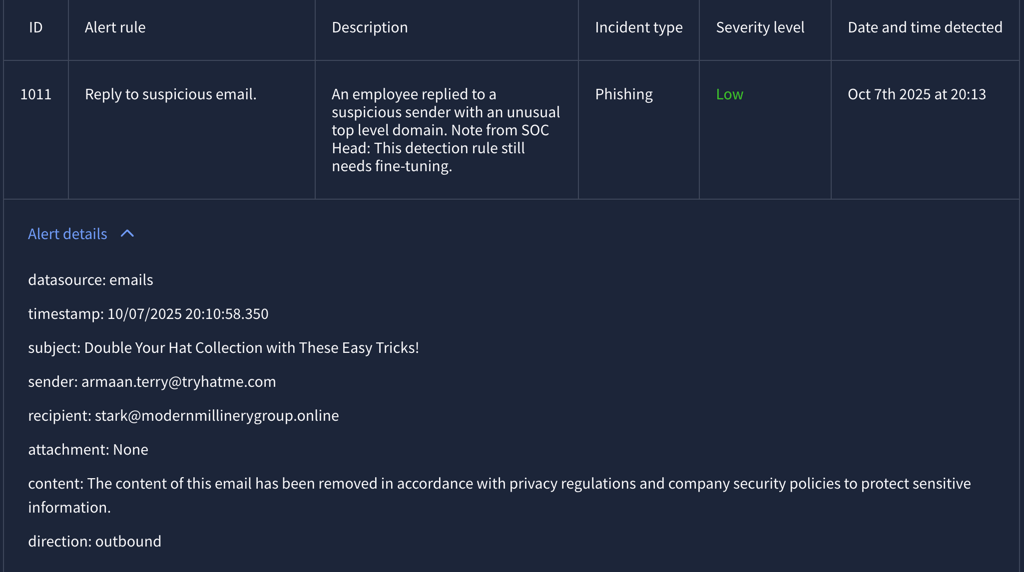Click the ID column header
1024x572 pixels.
point(36,28)
